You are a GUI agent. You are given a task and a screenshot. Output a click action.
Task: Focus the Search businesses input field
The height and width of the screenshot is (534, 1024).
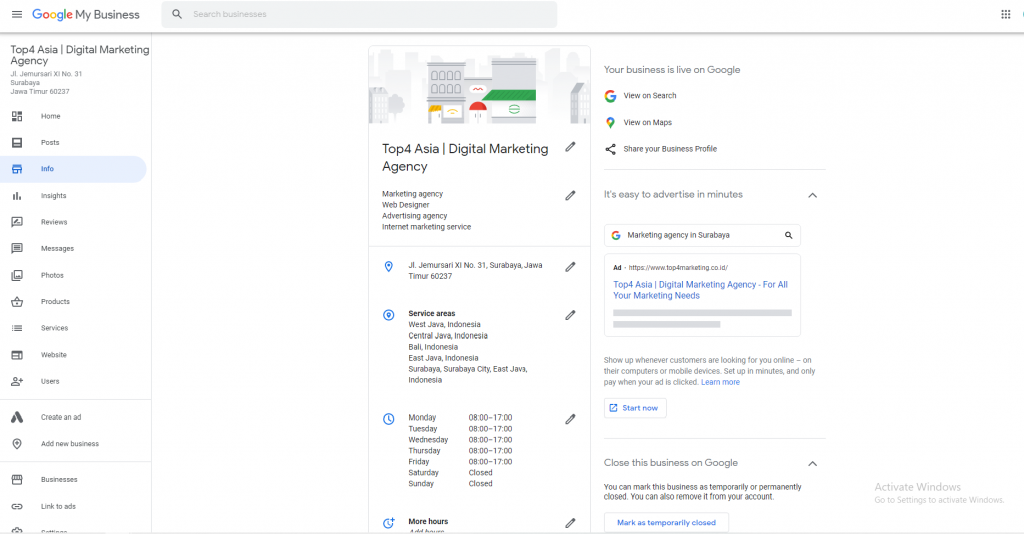point(370,15)
